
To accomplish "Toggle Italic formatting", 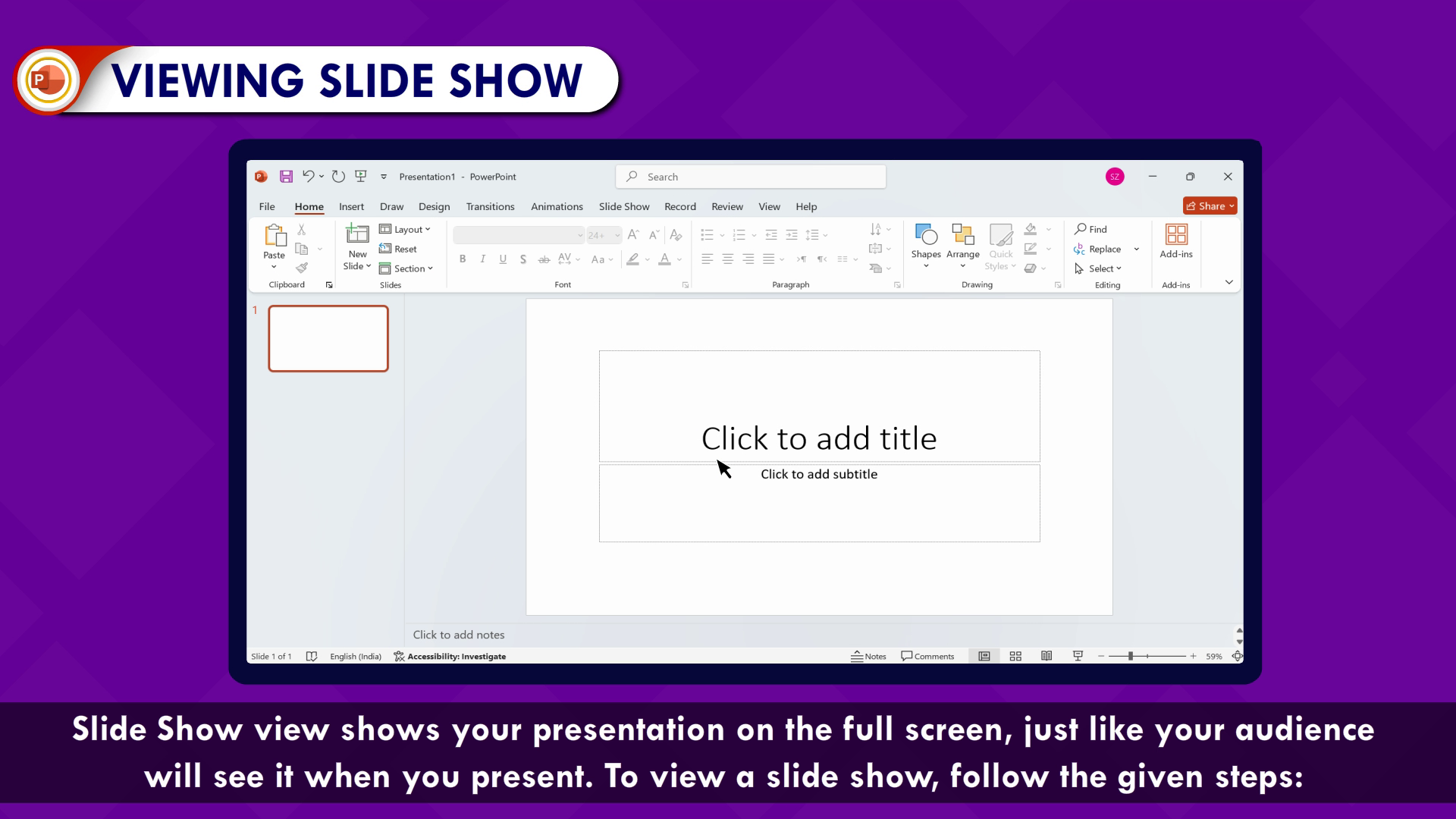I will (483, 259).
